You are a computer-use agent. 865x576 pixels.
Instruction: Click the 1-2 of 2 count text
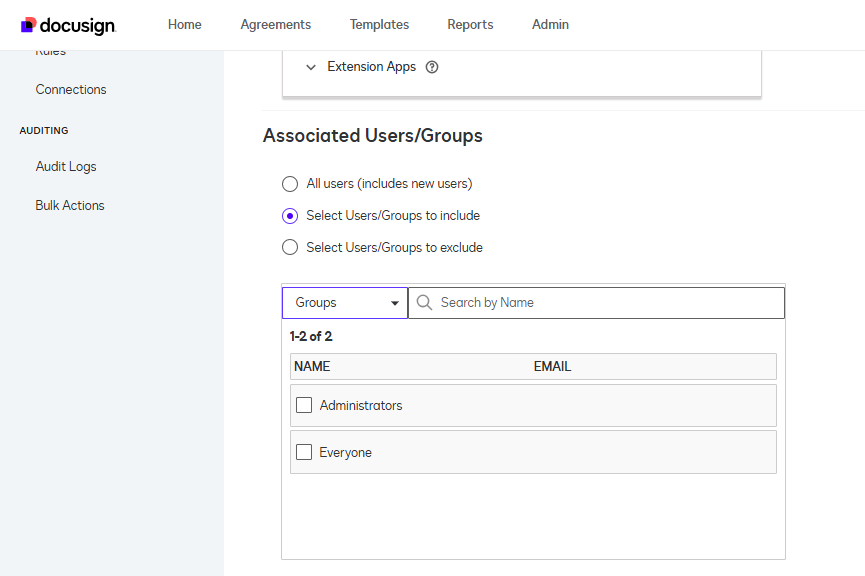point(311,337)
